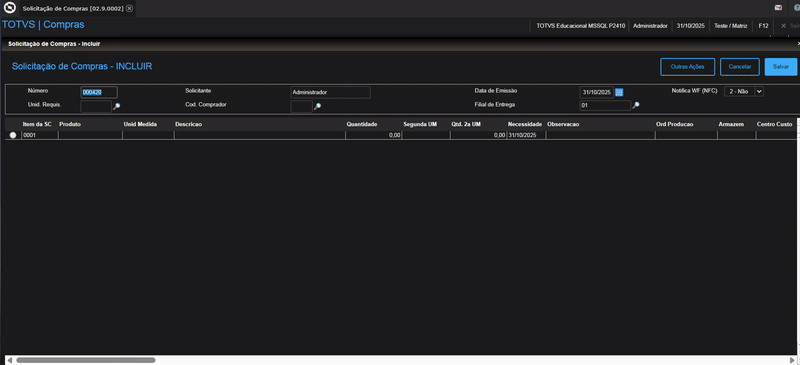Click the Necessidade column header
Viewport: 800px width, 365px height.
(x=524, y=124)
